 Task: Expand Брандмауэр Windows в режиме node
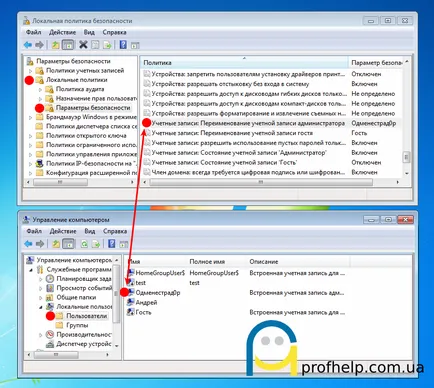coord(30,117)
